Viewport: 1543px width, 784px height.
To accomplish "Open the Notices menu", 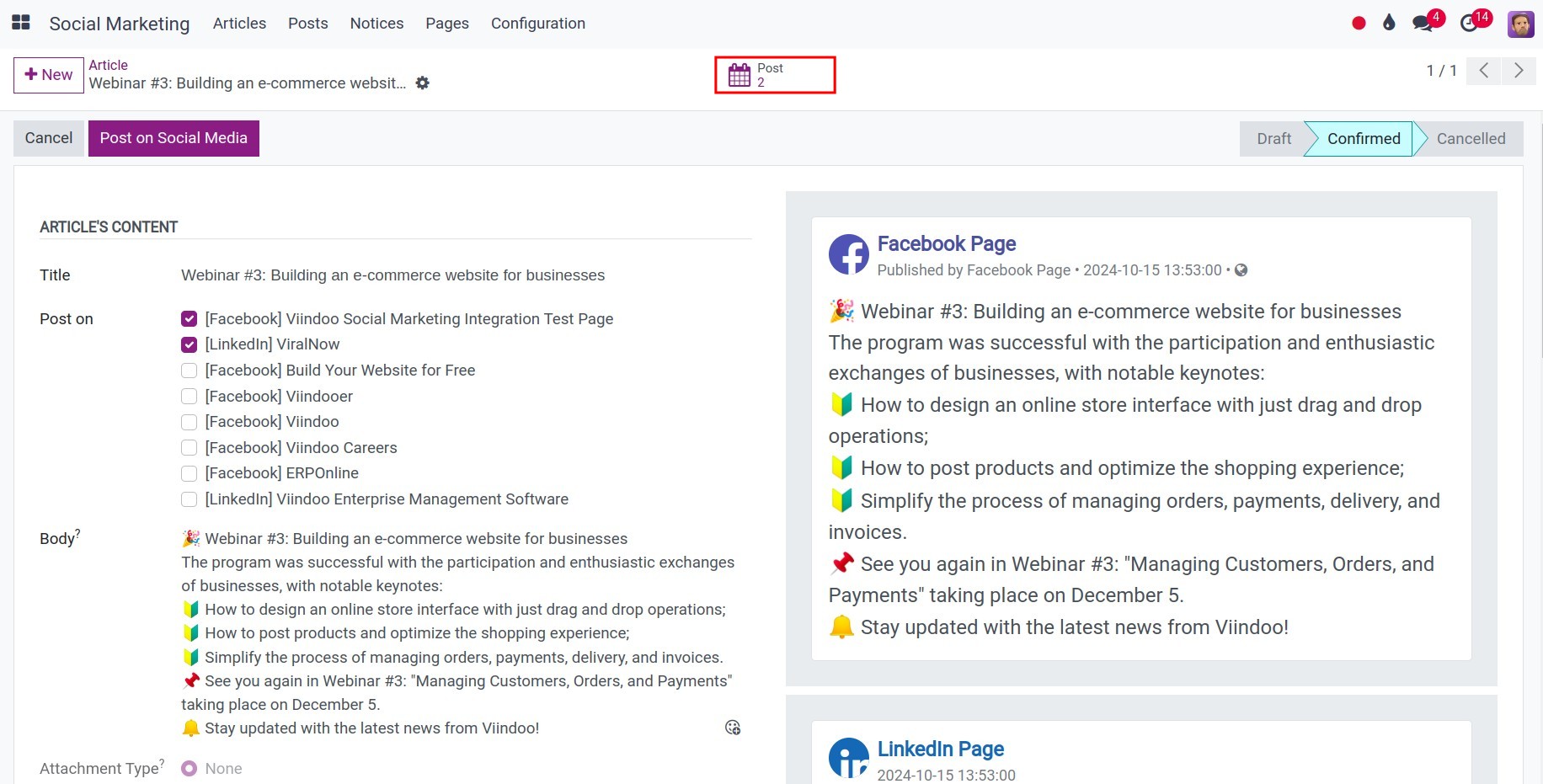I will tap(376, 24).
